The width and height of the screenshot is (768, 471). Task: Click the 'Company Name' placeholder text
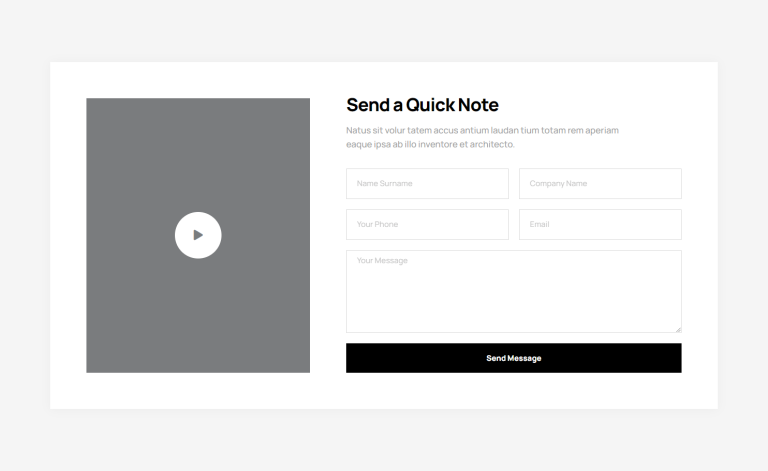point(558,184)
